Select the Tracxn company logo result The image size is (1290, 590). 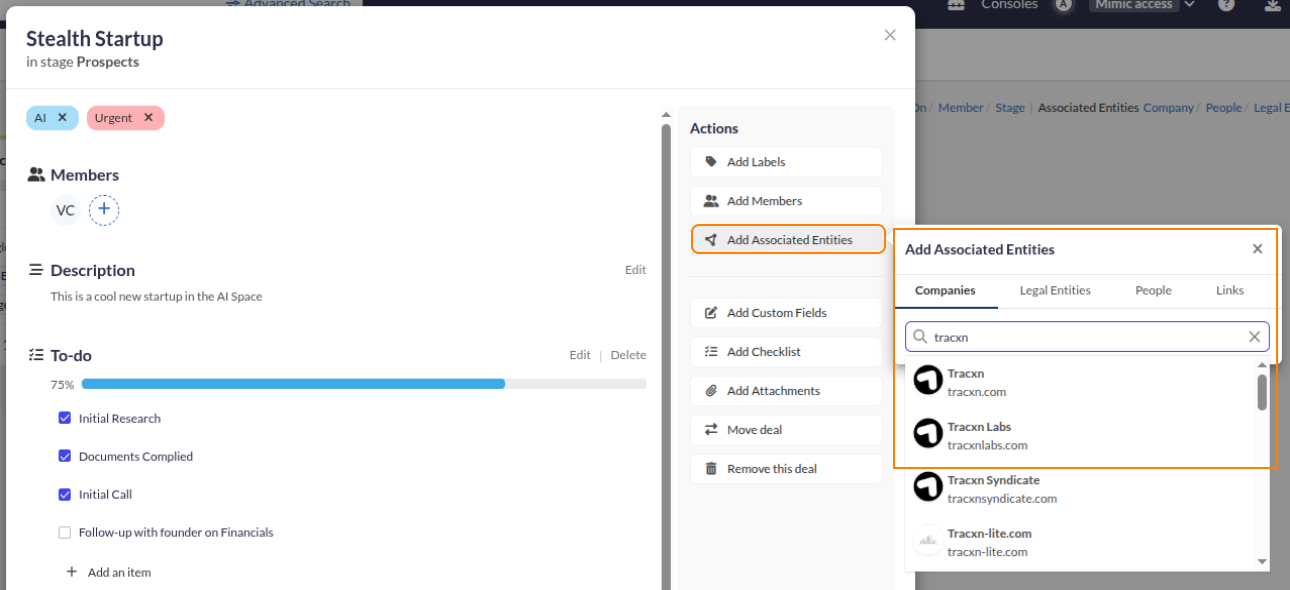coord(928,381)
